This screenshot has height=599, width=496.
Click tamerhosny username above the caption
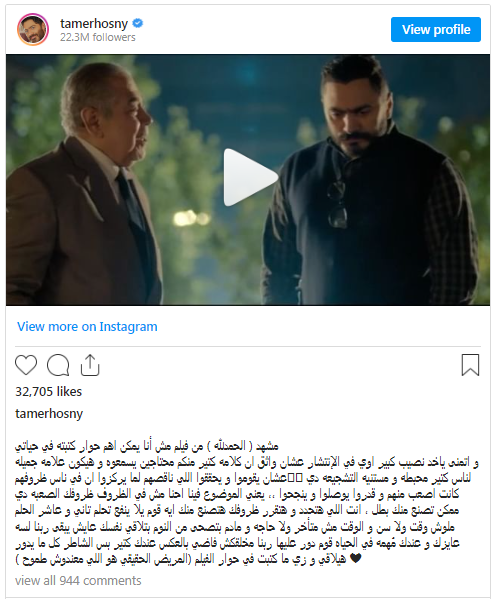point(49,414)
